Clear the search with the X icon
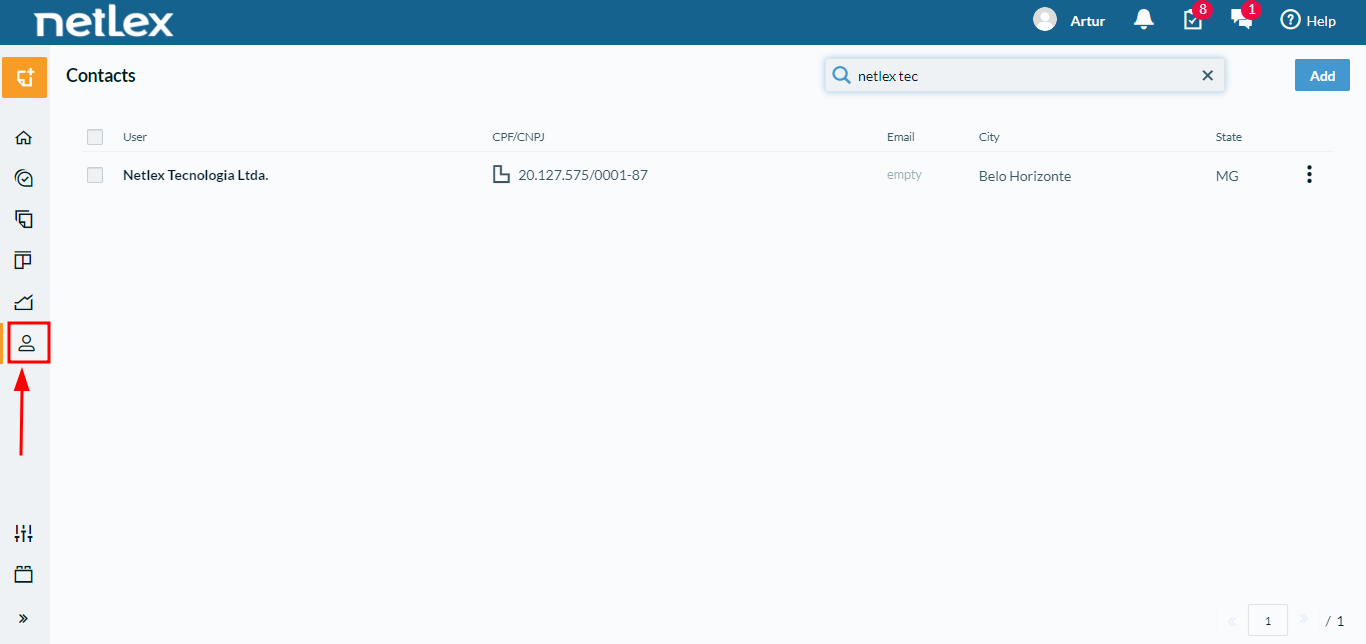1366x644 pixels. 1207,75
